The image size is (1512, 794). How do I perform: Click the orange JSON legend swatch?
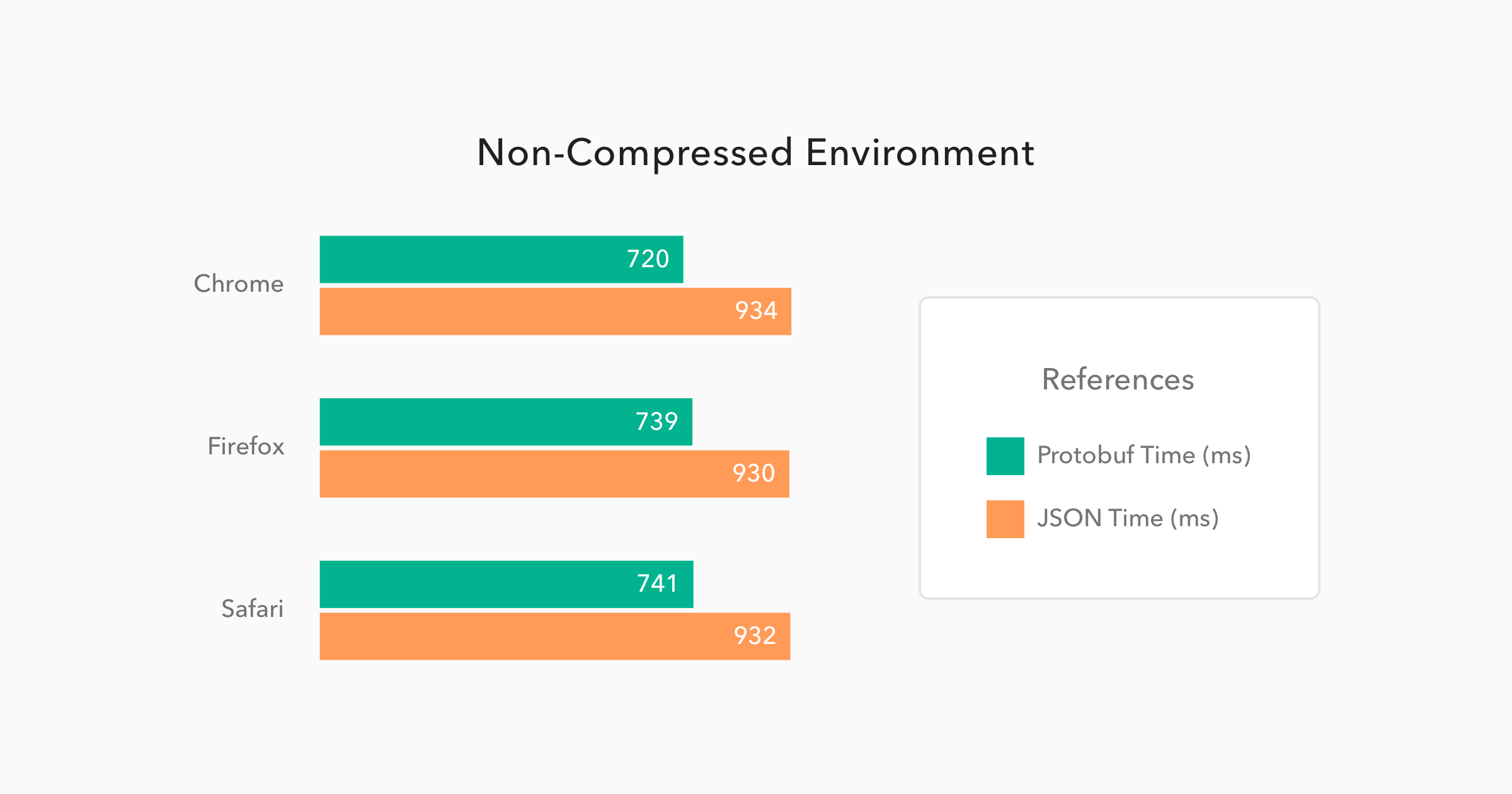click(1005, 519)
